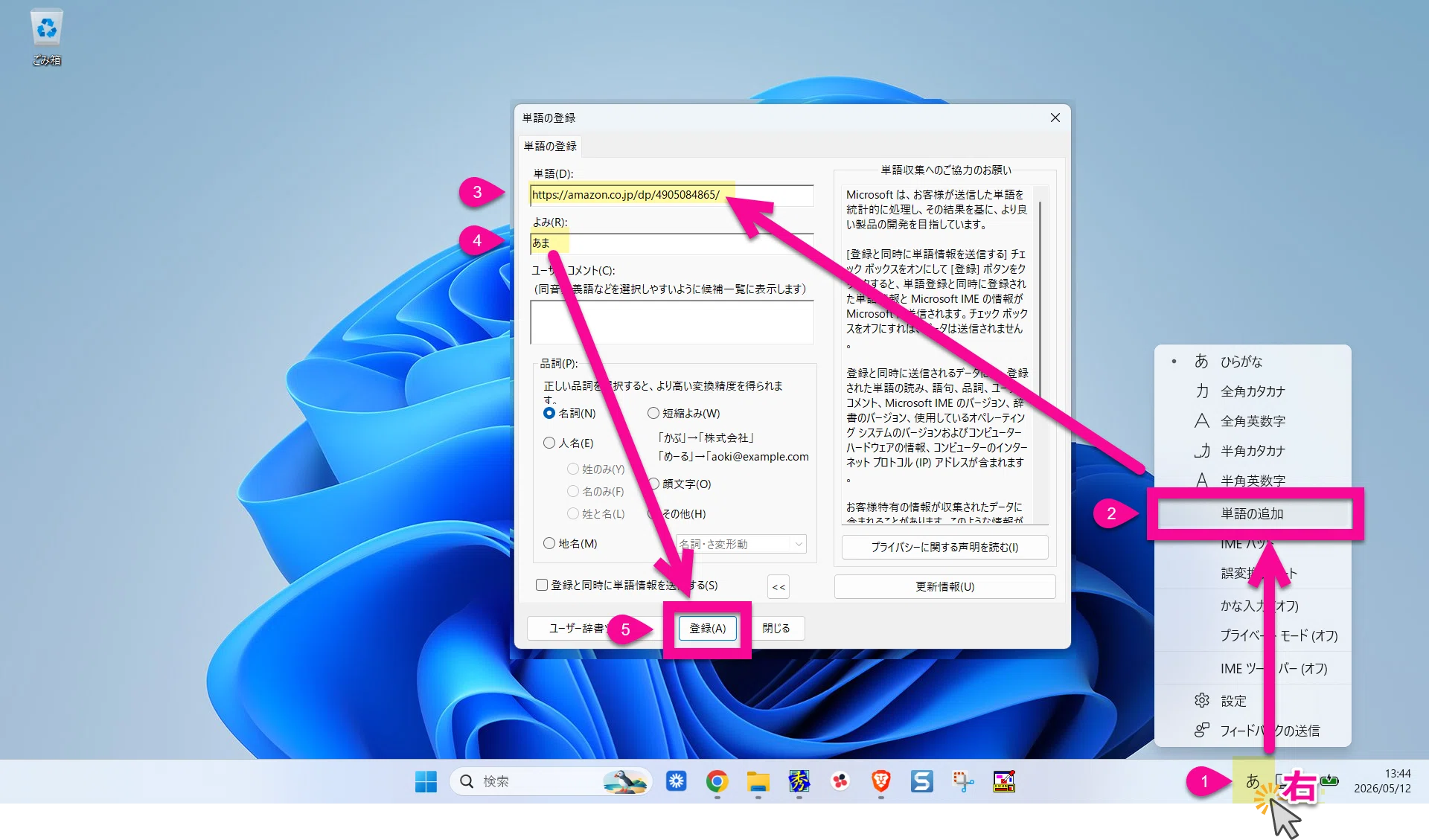The width and height of the screenshot is (1429, 840).
Task: Click the IME あ indicator in the system tray
Action: [x=1253, y=781]
